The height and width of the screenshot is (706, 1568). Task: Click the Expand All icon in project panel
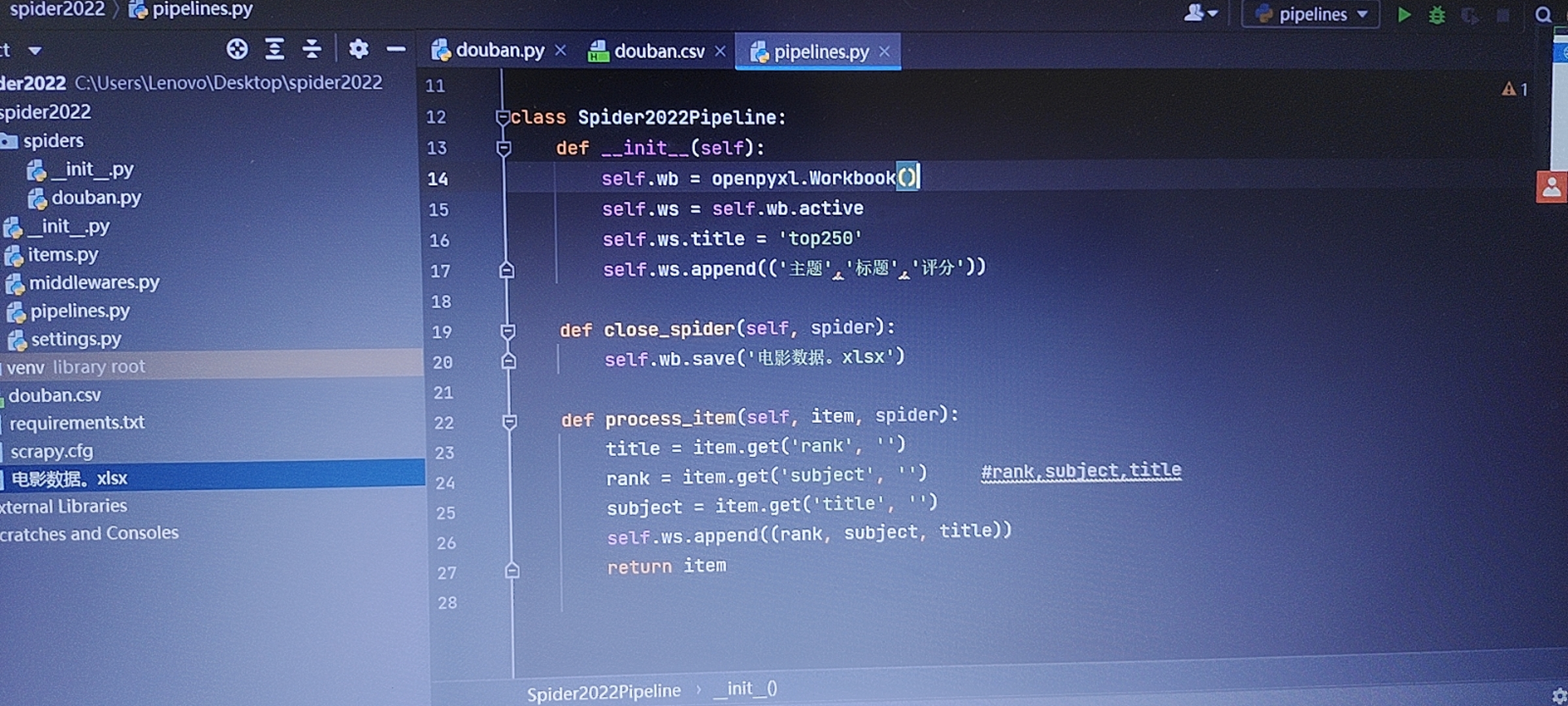point(274,49)
